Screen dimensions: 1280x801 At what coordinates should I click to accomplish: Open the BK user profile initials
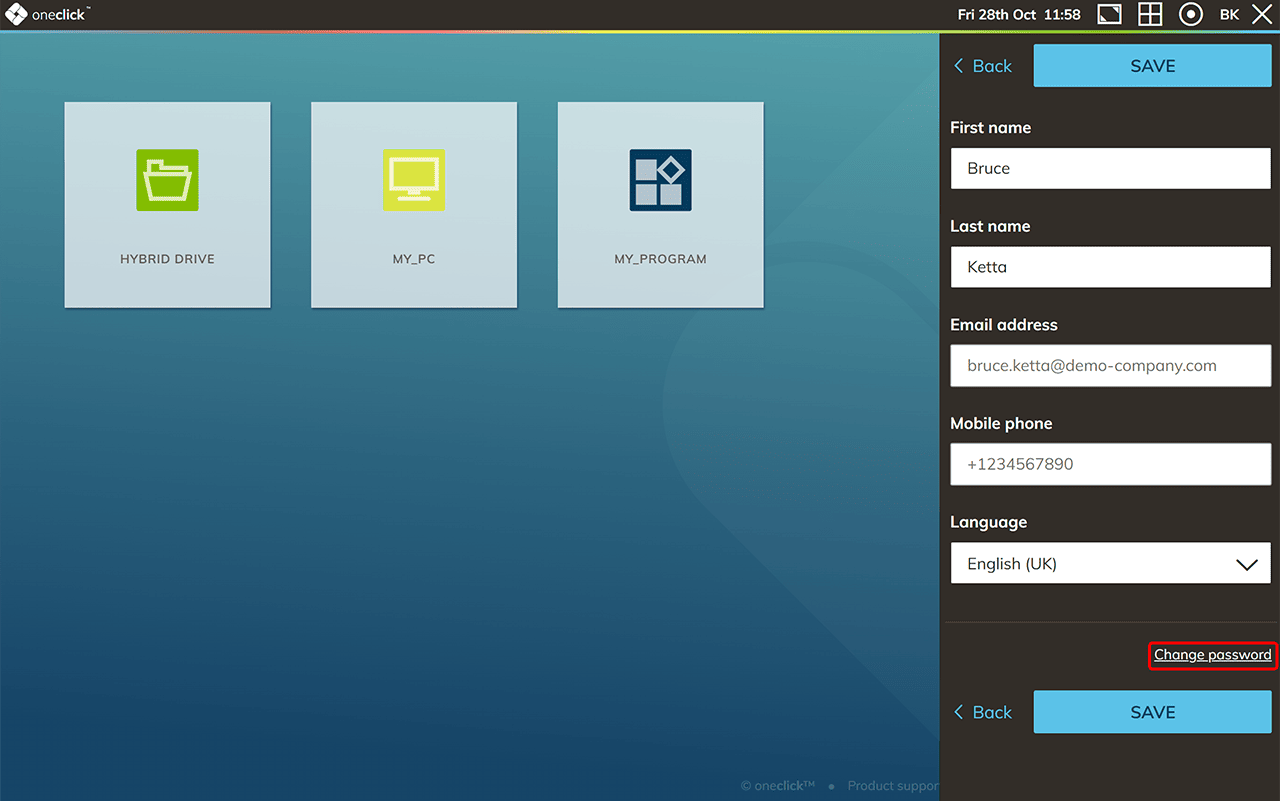click(1229, 15)
